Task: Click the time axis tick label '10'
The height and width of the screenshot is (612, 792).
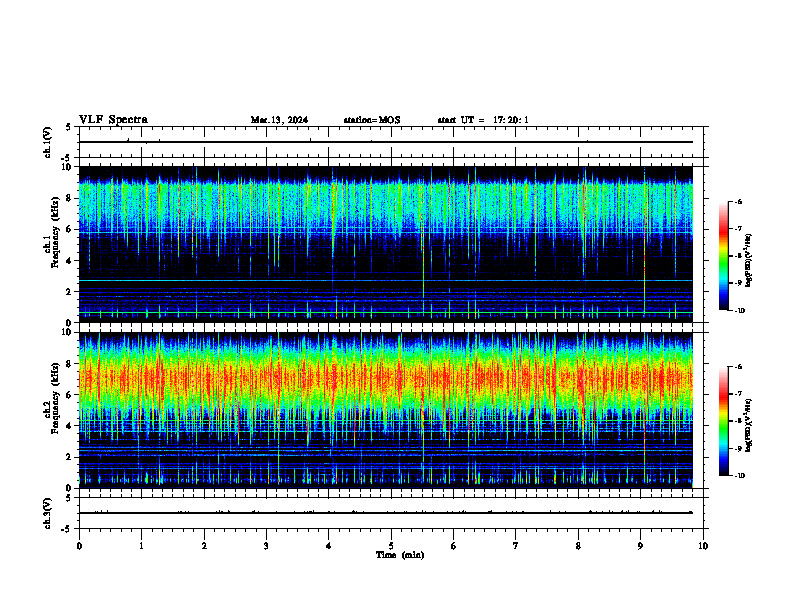Action: pos(703,546)
